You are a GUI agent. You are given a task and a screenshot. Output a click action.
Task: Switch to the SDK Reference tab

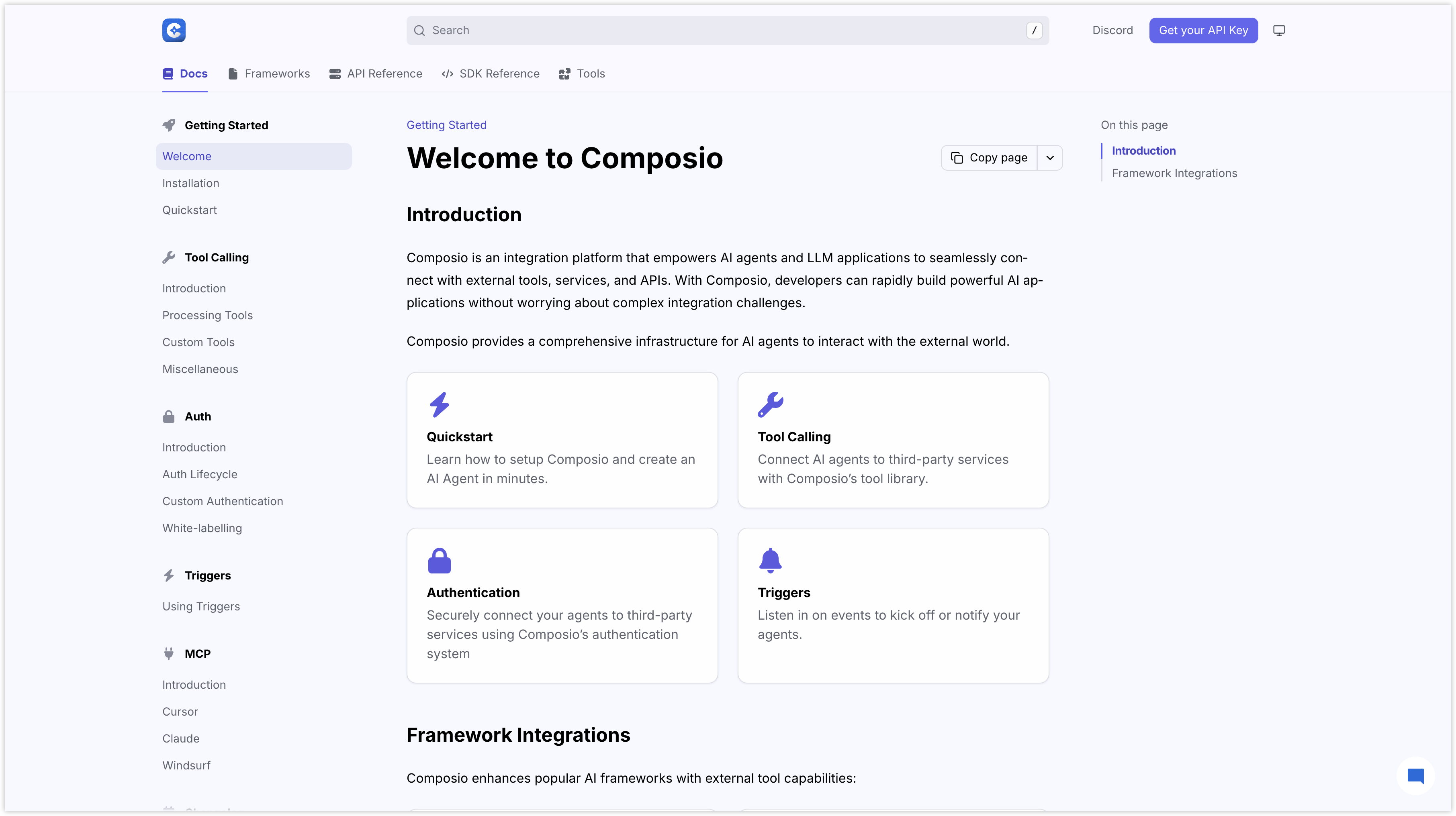coord(491,74)
